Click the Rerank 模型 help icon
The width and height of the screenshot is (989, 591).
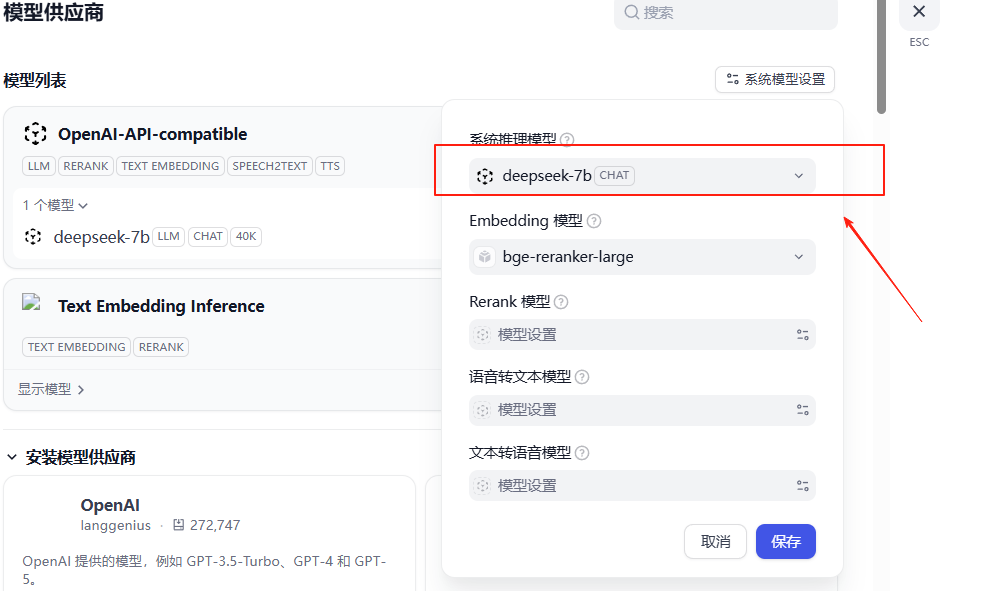point(561,301)
